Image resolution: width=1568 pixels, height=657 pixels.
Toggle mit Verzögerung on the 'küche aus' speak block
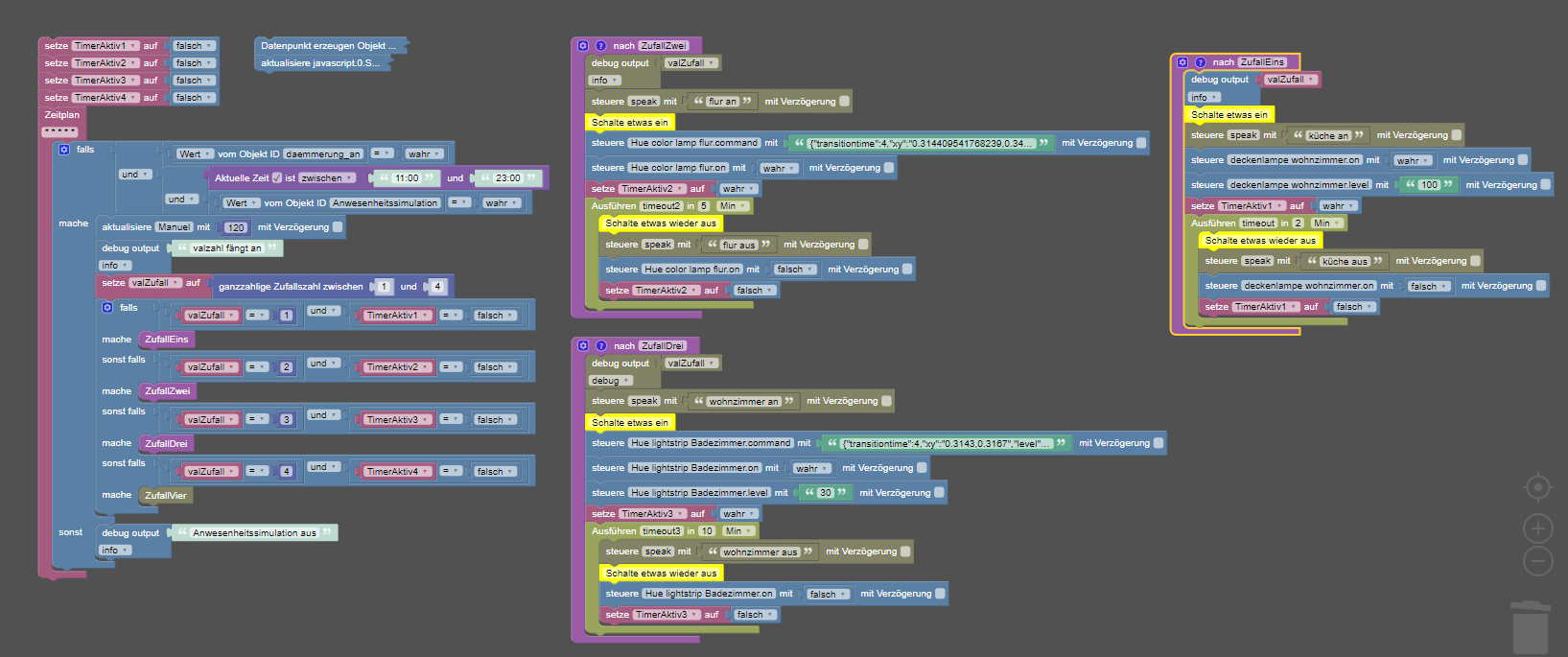click(1475, 261)
